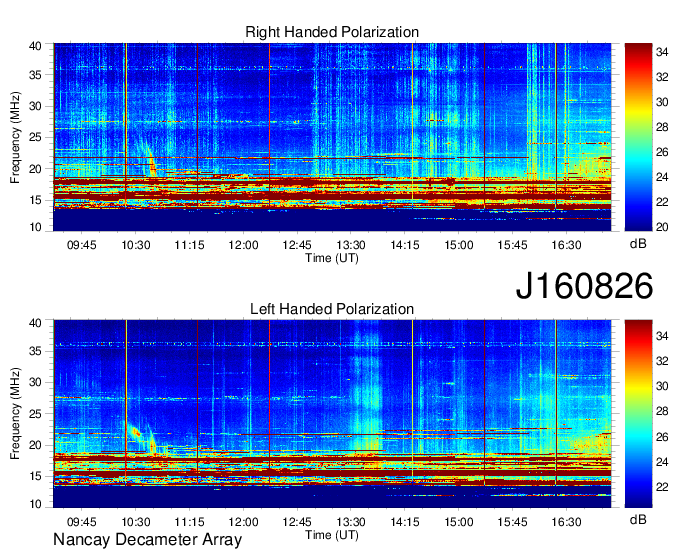This screenshot has width=680, height=552.
Task: Click "12:45" time tick on Left Handed plot
Action: 297,522
